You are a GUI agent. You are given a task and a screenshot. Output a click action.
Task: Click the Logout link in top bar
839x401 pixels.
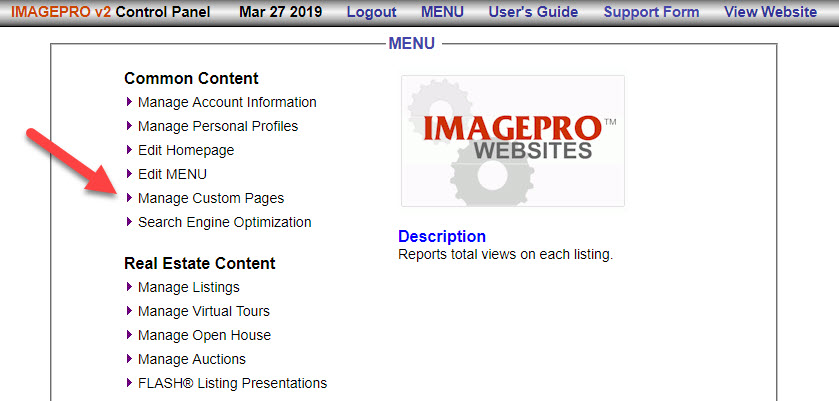coord(371,12)
